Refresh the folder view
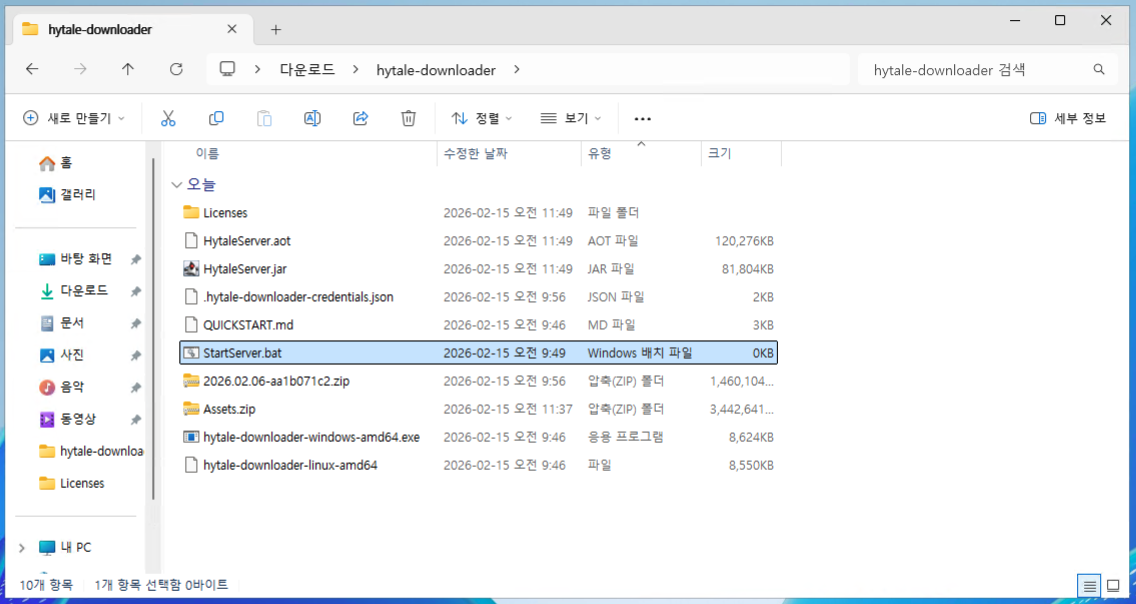This screenshot has width=1136, height=604. 176,70
